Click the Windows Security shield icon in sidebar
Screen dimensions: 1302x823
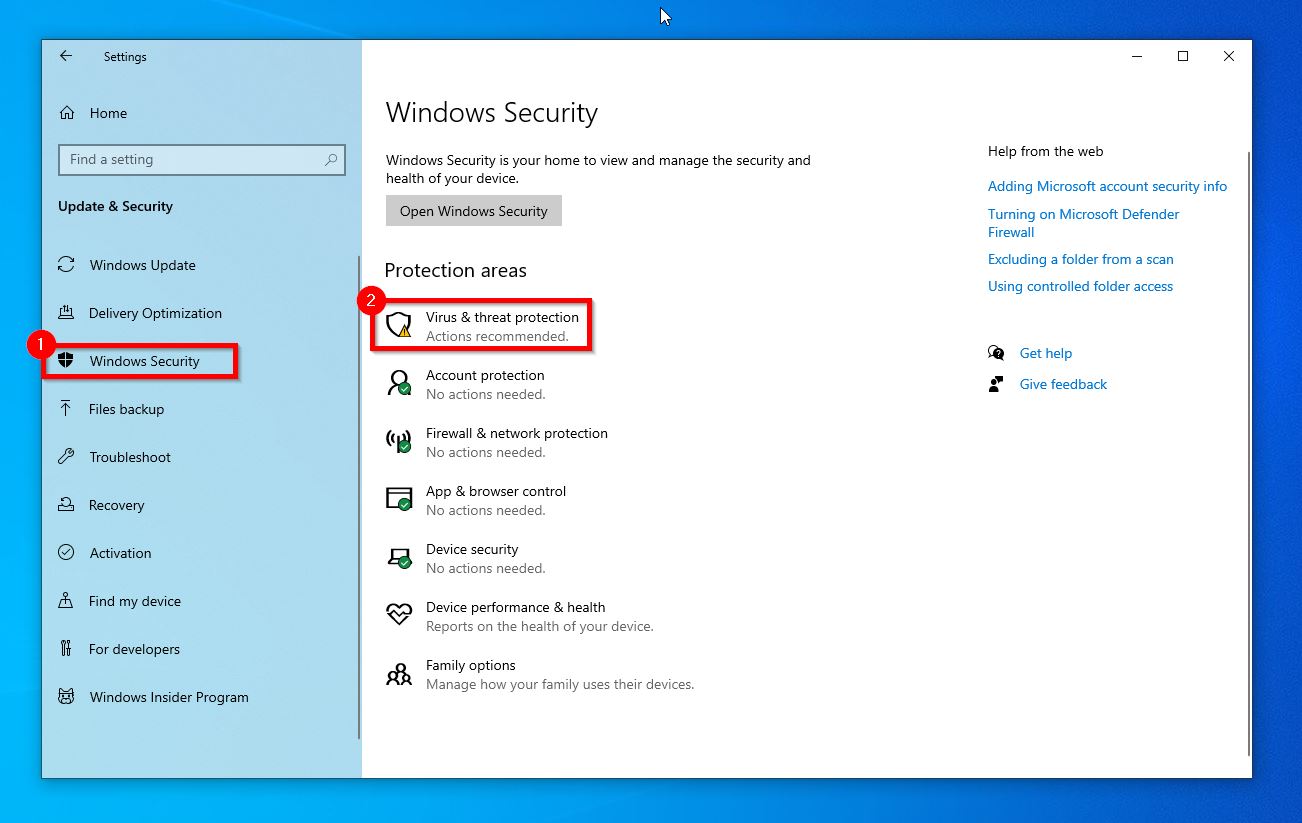pyautogui.click(x=66, y=361)
